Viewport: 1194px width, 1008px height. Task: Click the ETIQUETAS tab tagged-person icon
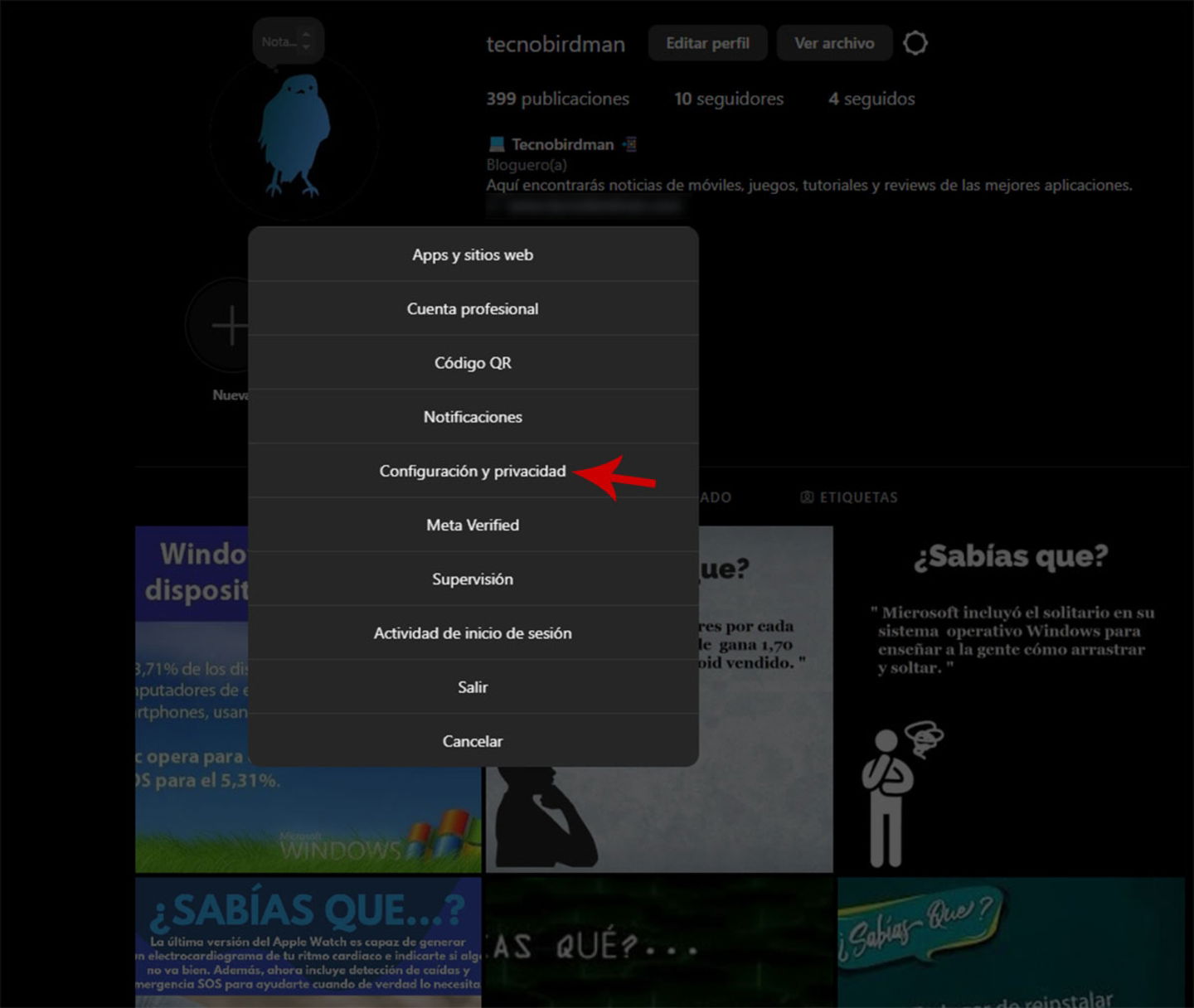(x=807, y=497)
